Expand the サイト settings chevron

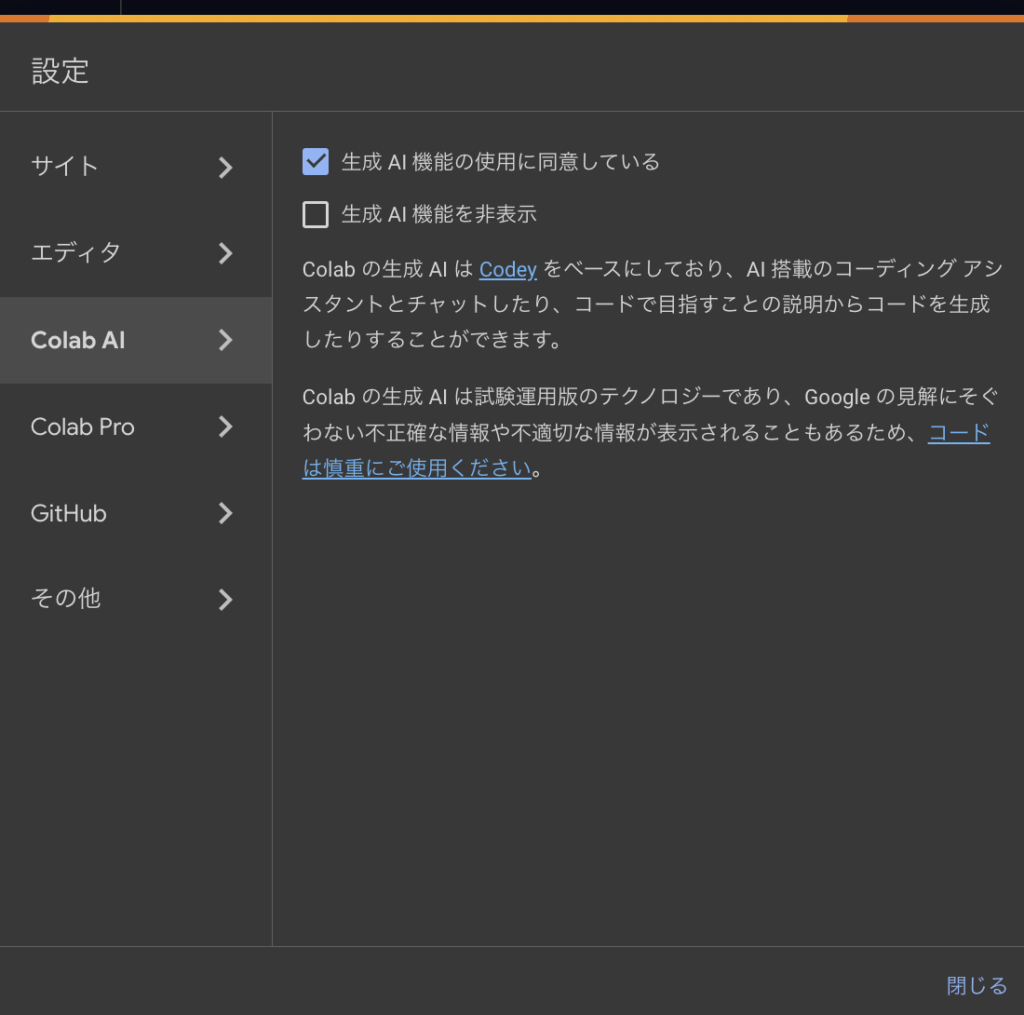click(225, 167)
